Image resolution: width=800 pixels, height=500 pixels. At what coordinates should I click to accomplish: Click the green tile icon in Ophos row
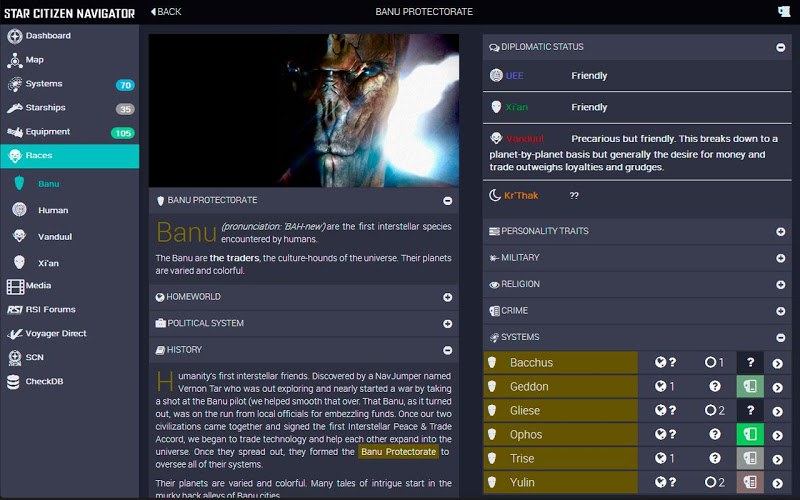pyautogui.click(x=749, y=435)
